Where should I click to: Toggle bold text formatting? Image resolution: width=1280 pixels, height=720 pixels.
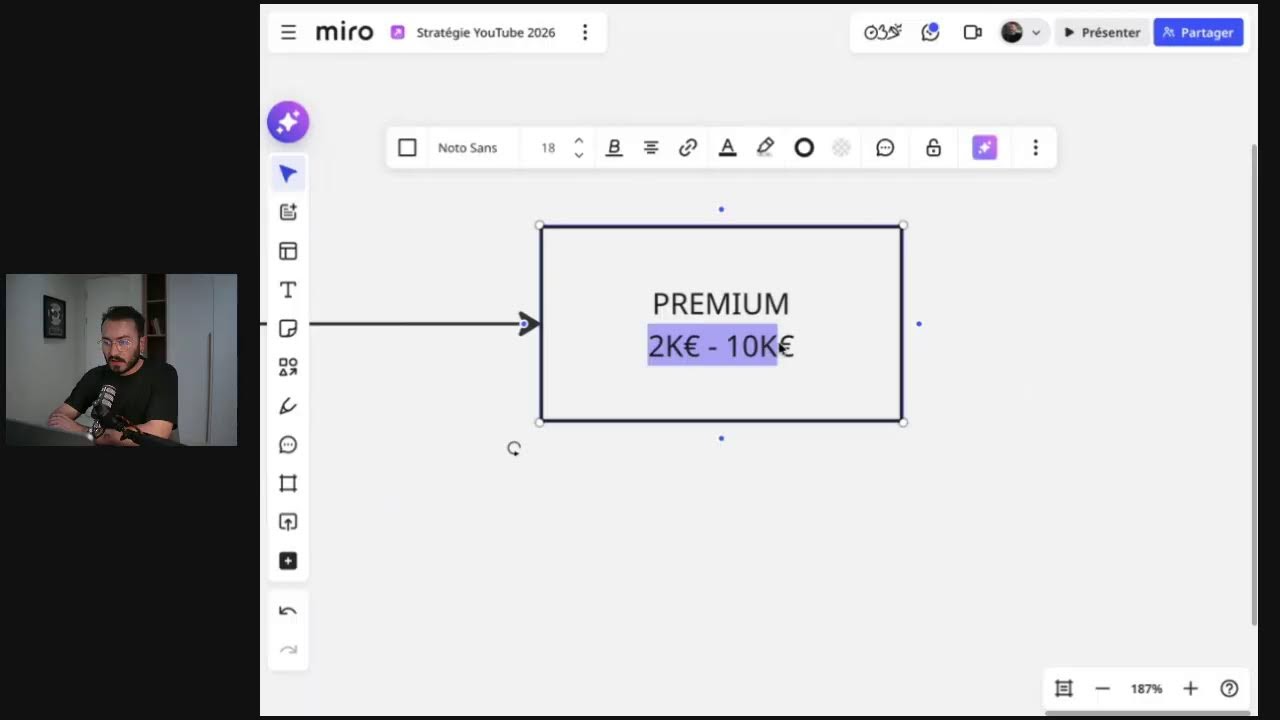pyautogui.click(x=614, y=147)
